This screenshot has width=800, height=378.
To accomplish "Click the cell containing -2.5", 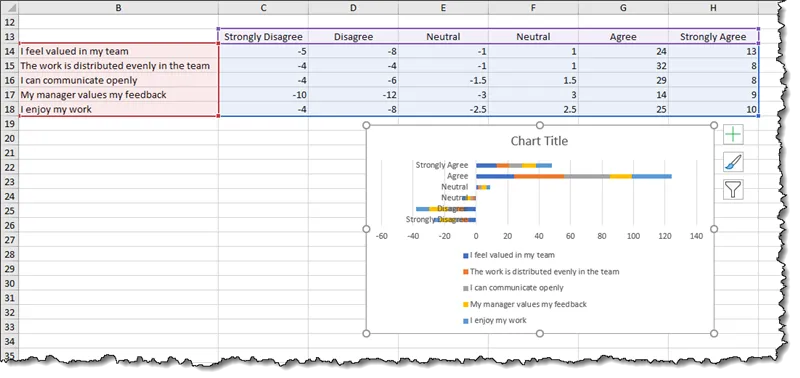I will tap(443, 109).
